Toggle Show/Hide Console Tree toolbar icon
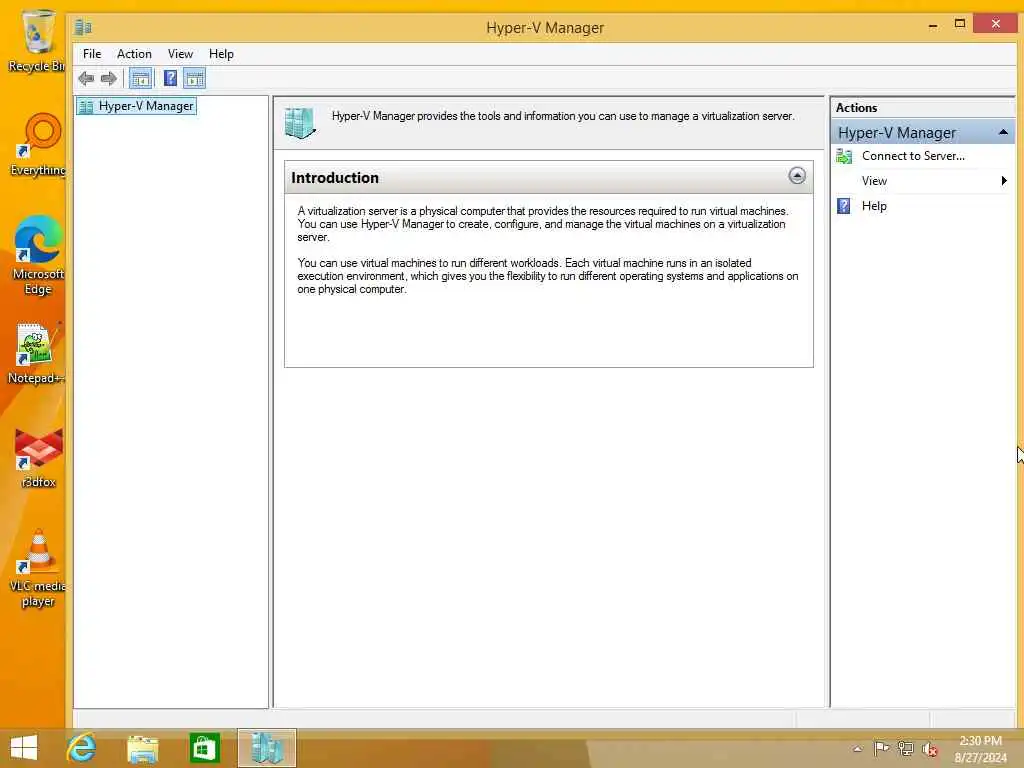1024x768 pixels. tap(140, 79)
